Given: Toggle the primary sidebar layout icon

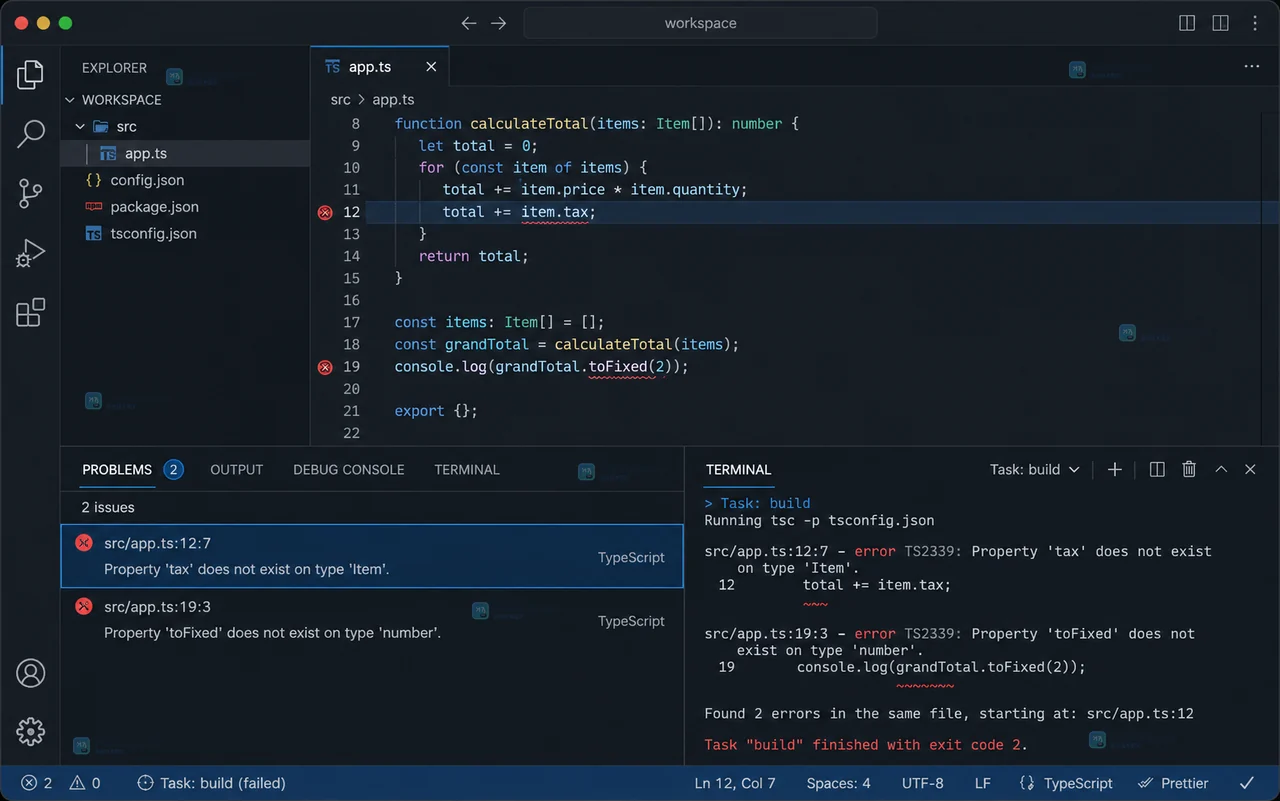Looking at the screenshot, I should click(1187, 23).
